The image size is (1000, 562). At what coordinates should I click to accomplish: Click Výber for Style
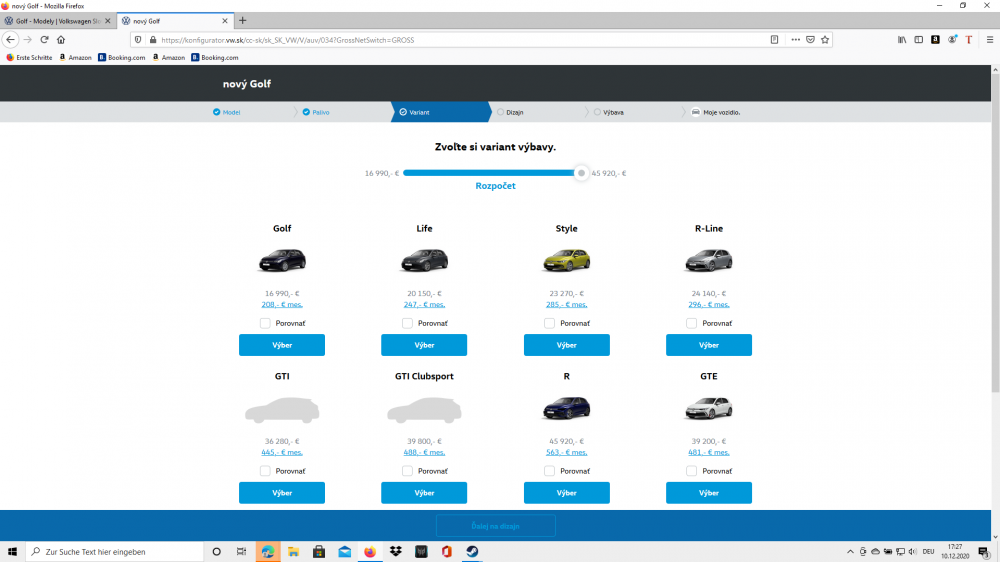point(566,345)
